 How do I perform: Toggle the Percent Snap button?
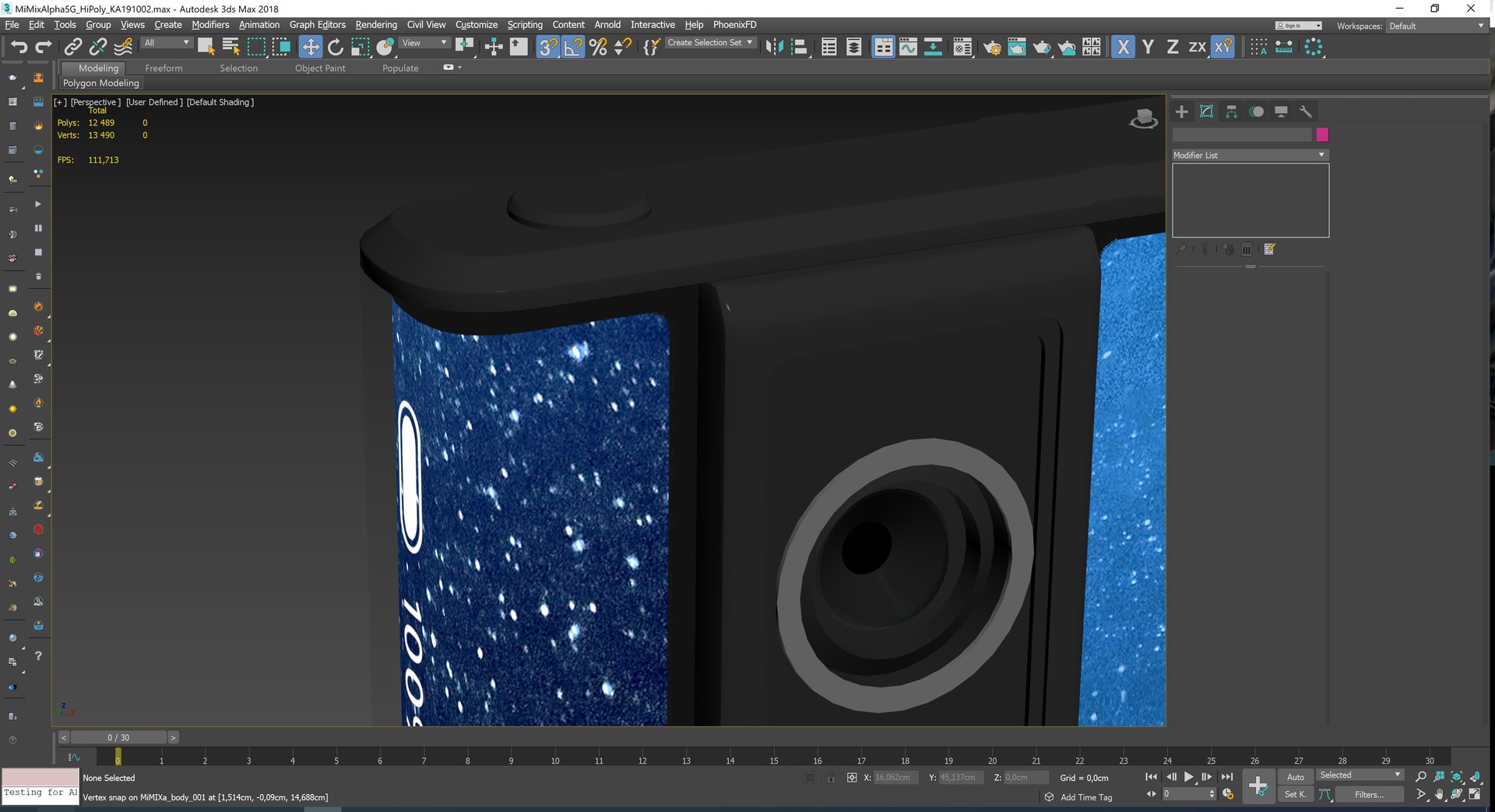pos(598,47)
